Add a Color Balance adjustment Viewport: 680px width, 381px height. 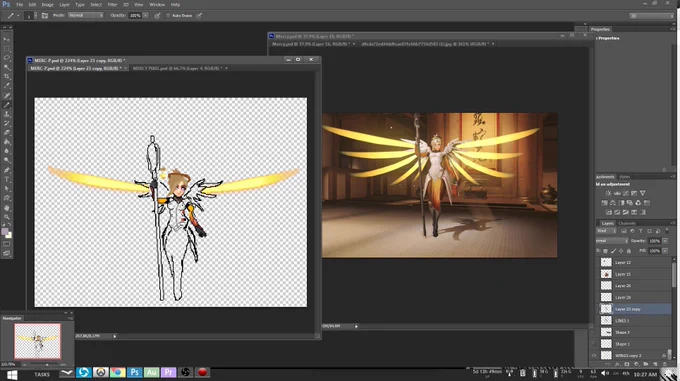click(x=612, y=203)
